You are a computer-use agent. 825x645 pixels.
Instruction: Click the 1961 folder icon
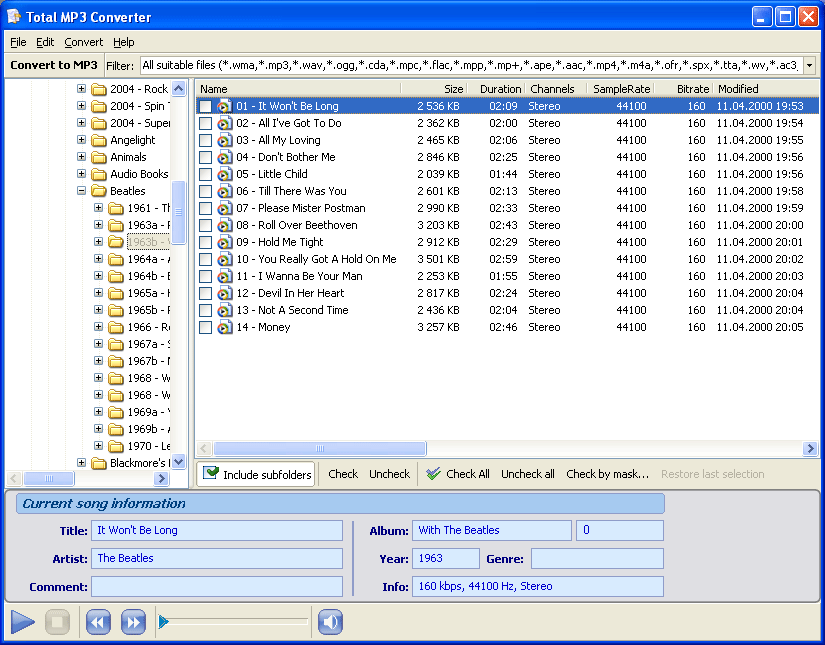(116, 208)
